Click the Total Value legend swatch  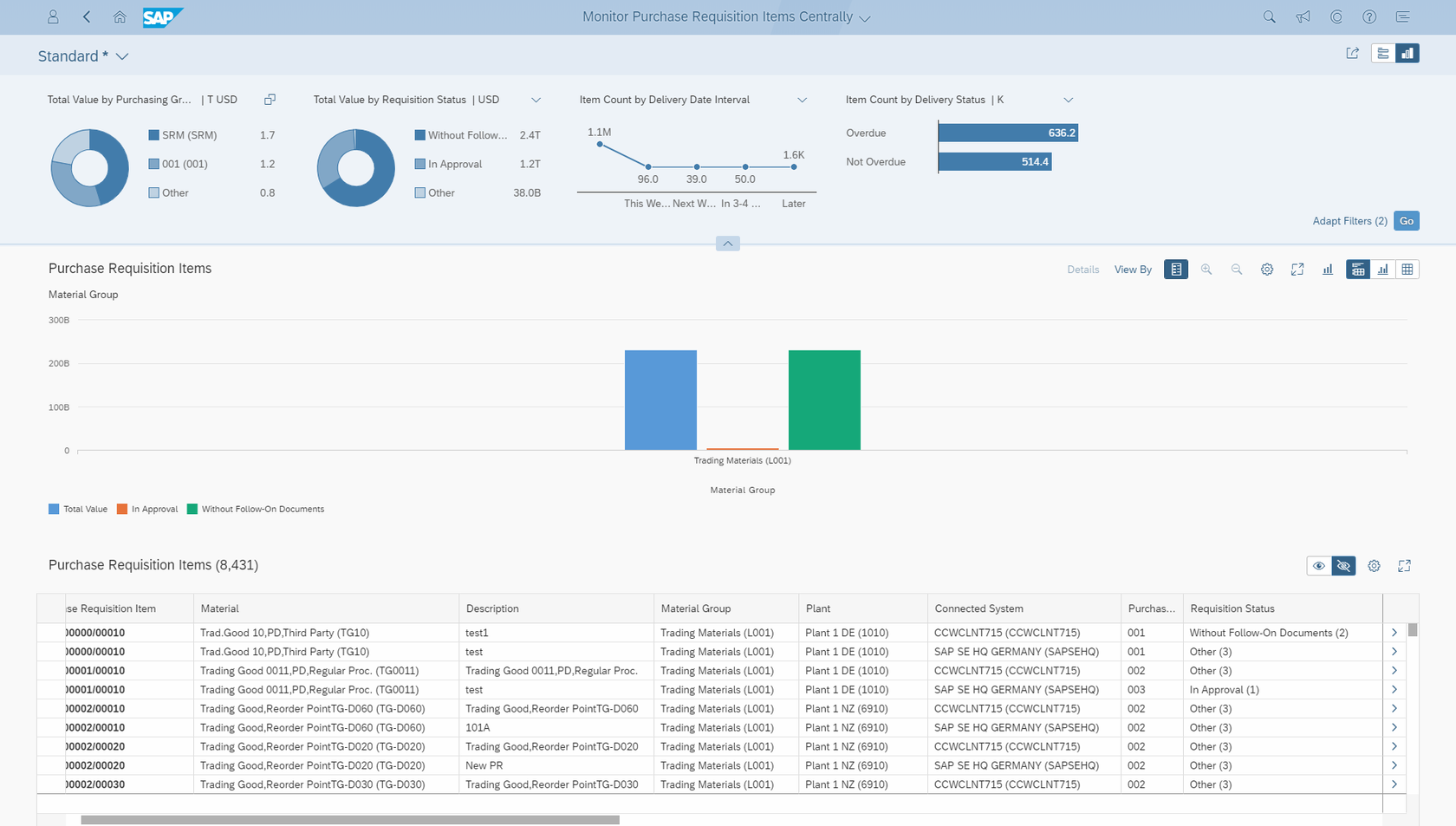pos(54,510)
